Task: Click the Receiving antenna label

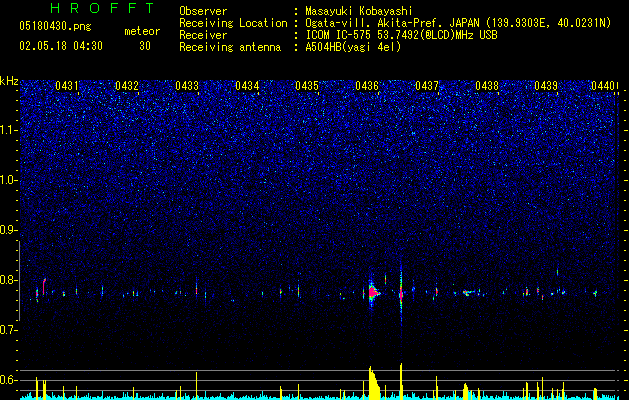Action: click(x=230, y=47)
